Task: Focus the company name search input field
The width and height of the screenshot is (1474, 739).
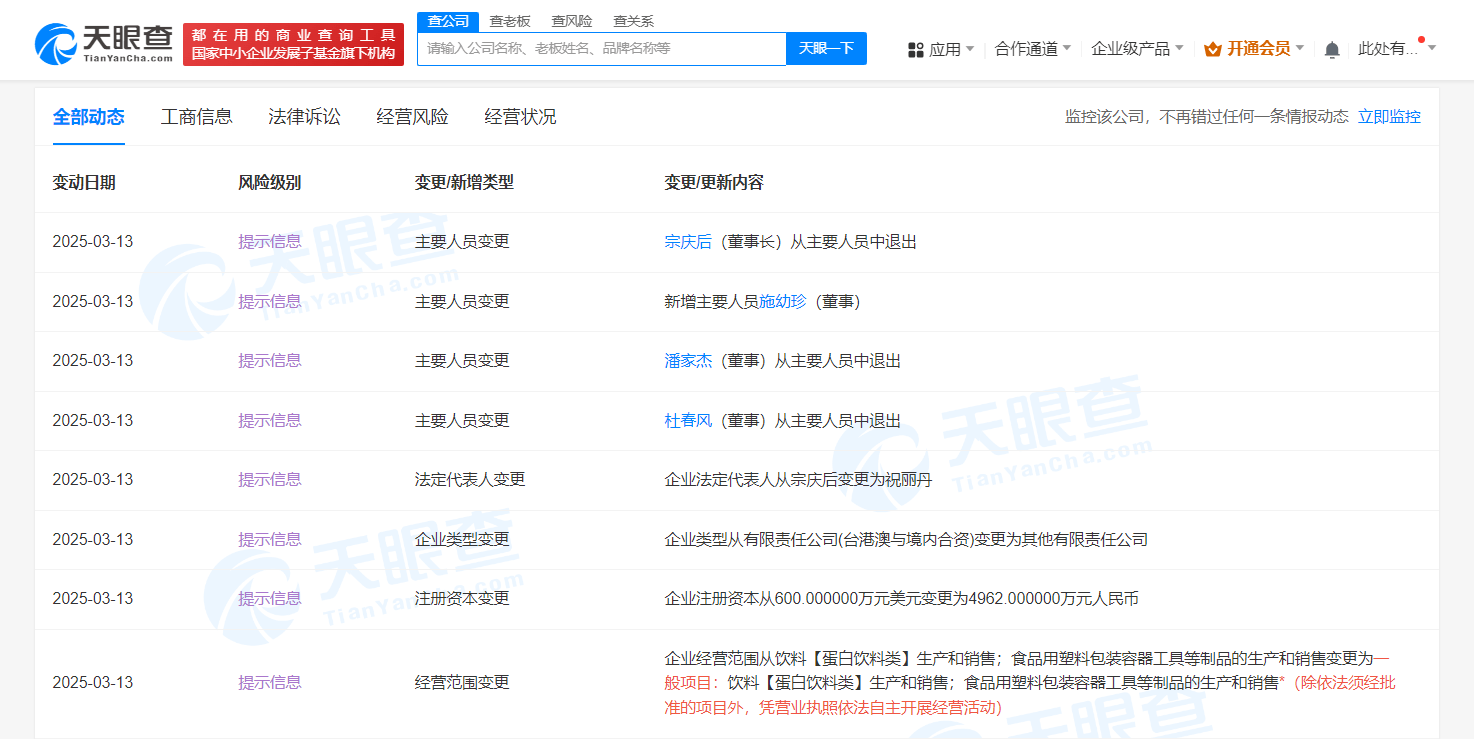Action: (x=602, y=48)
